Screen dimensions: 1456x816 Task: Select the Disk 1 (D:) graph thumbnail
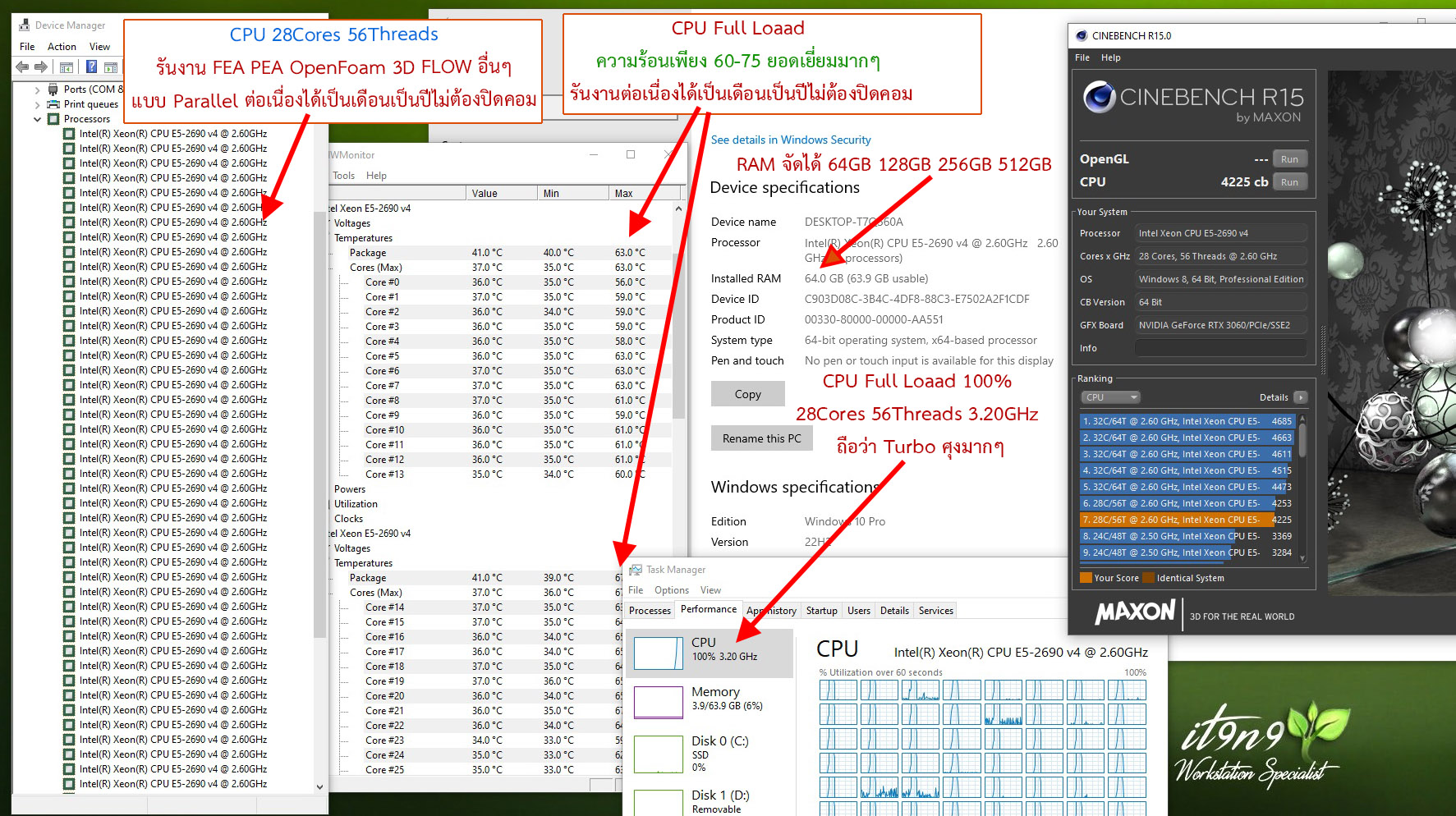659,802
